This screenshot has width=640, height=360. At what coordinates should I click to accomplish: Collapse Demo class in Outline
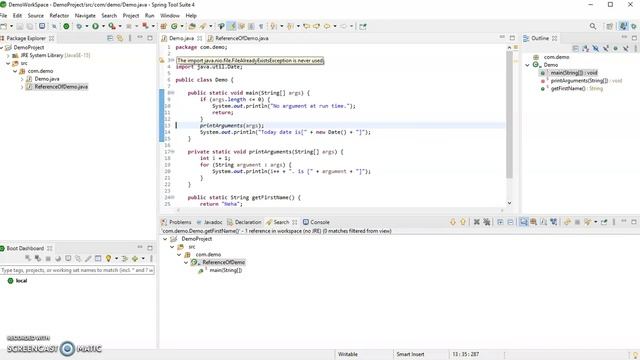pyautogui.click(x=527, y=65)
